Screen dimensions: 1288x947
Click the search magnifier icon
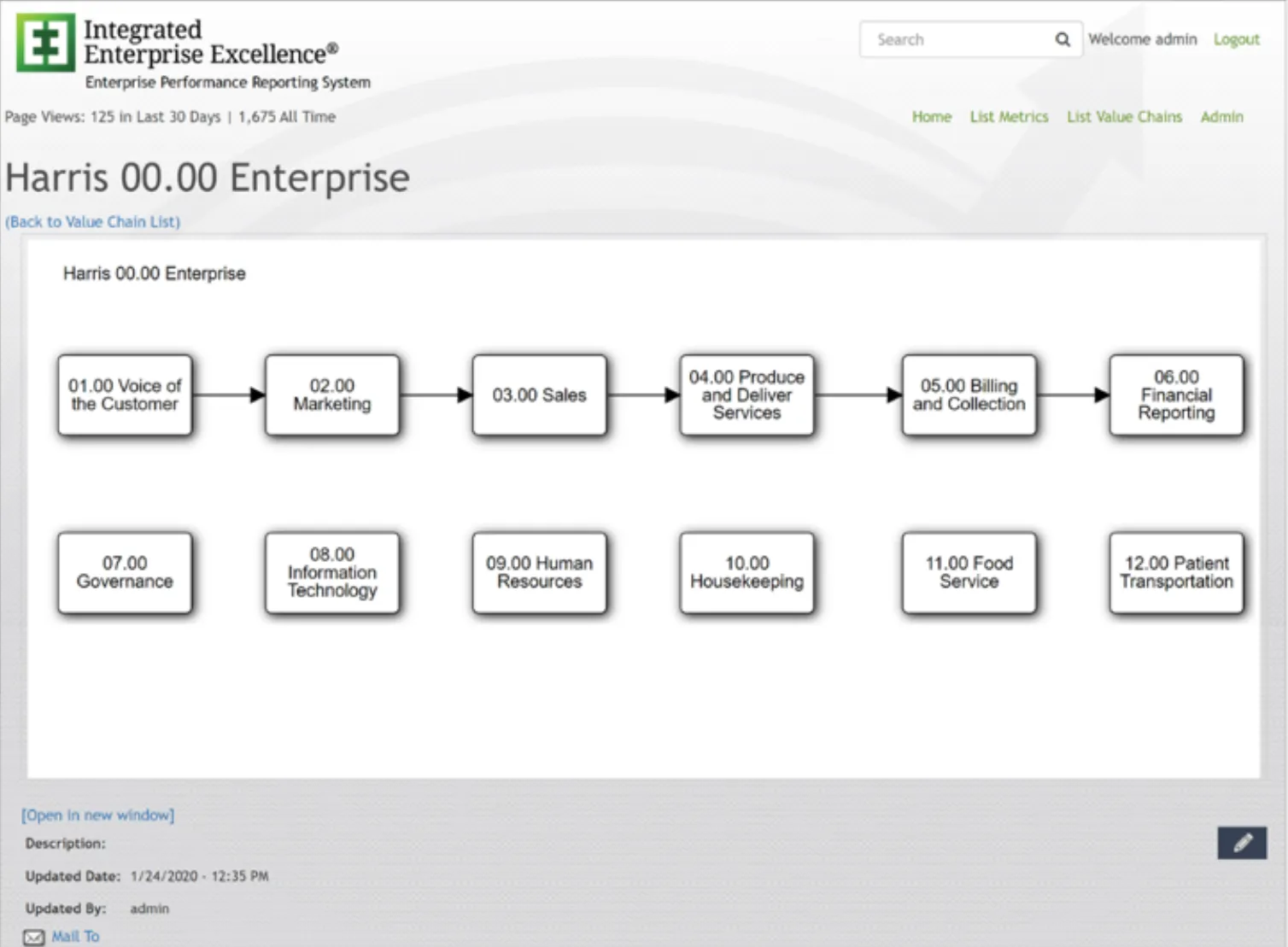[x=1062, y=39]
